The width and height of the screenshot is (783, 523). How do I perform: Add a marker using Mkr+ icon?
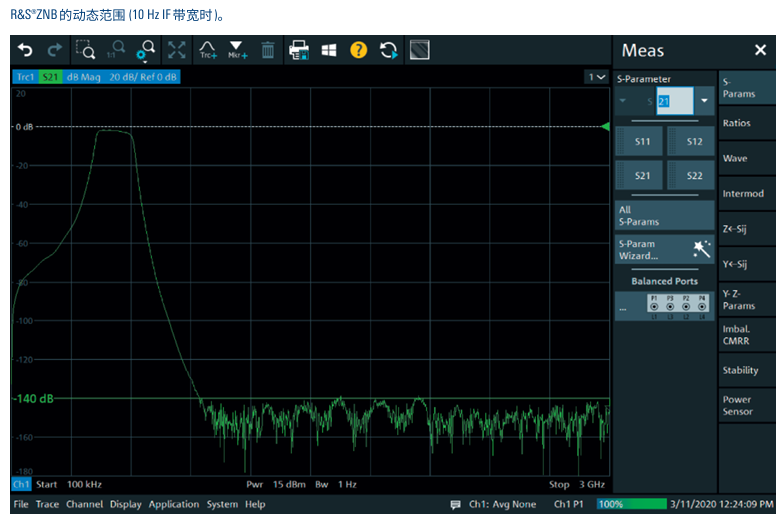tap(237, 50)
